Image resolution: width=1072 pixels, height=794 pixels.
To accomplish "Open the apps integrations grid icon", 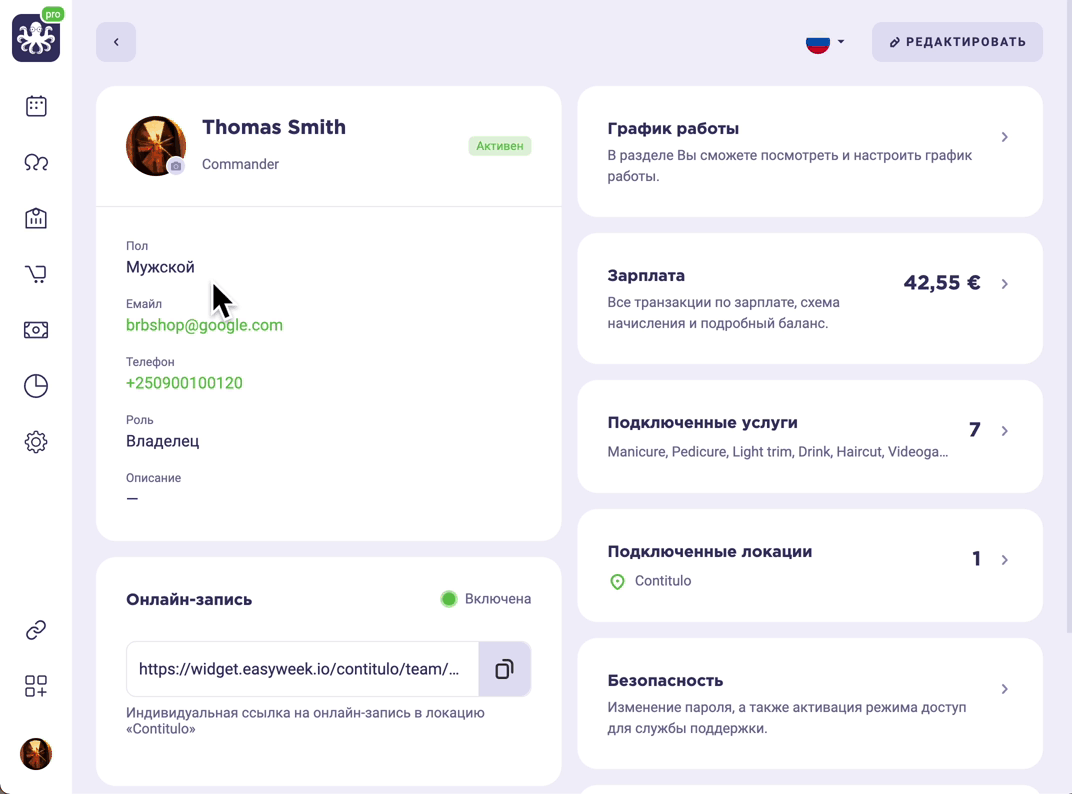I will coord(36,686).
